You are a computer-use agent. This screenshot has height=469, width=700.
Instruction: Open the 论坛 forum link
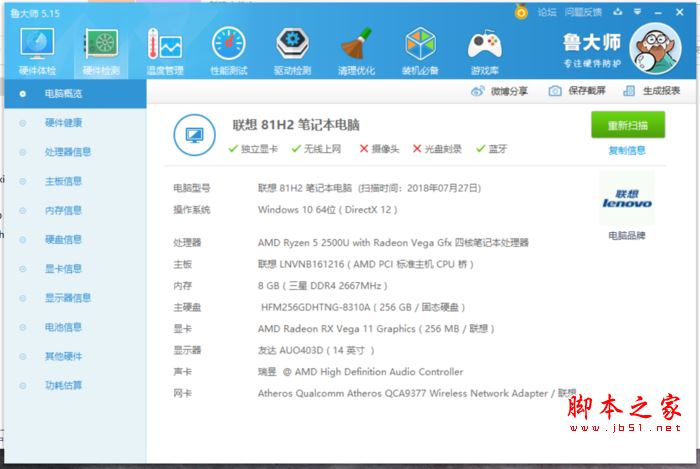pos(546,12)
